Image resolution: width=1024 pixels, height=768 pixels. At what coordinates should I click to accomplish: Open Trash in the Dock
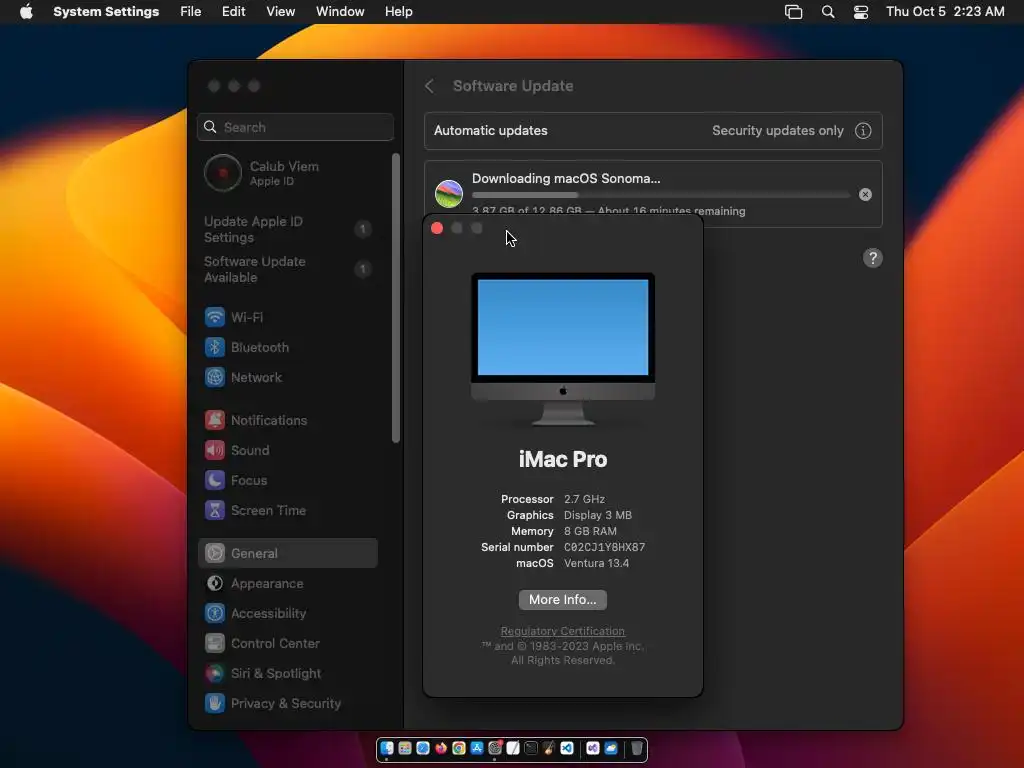637,748
